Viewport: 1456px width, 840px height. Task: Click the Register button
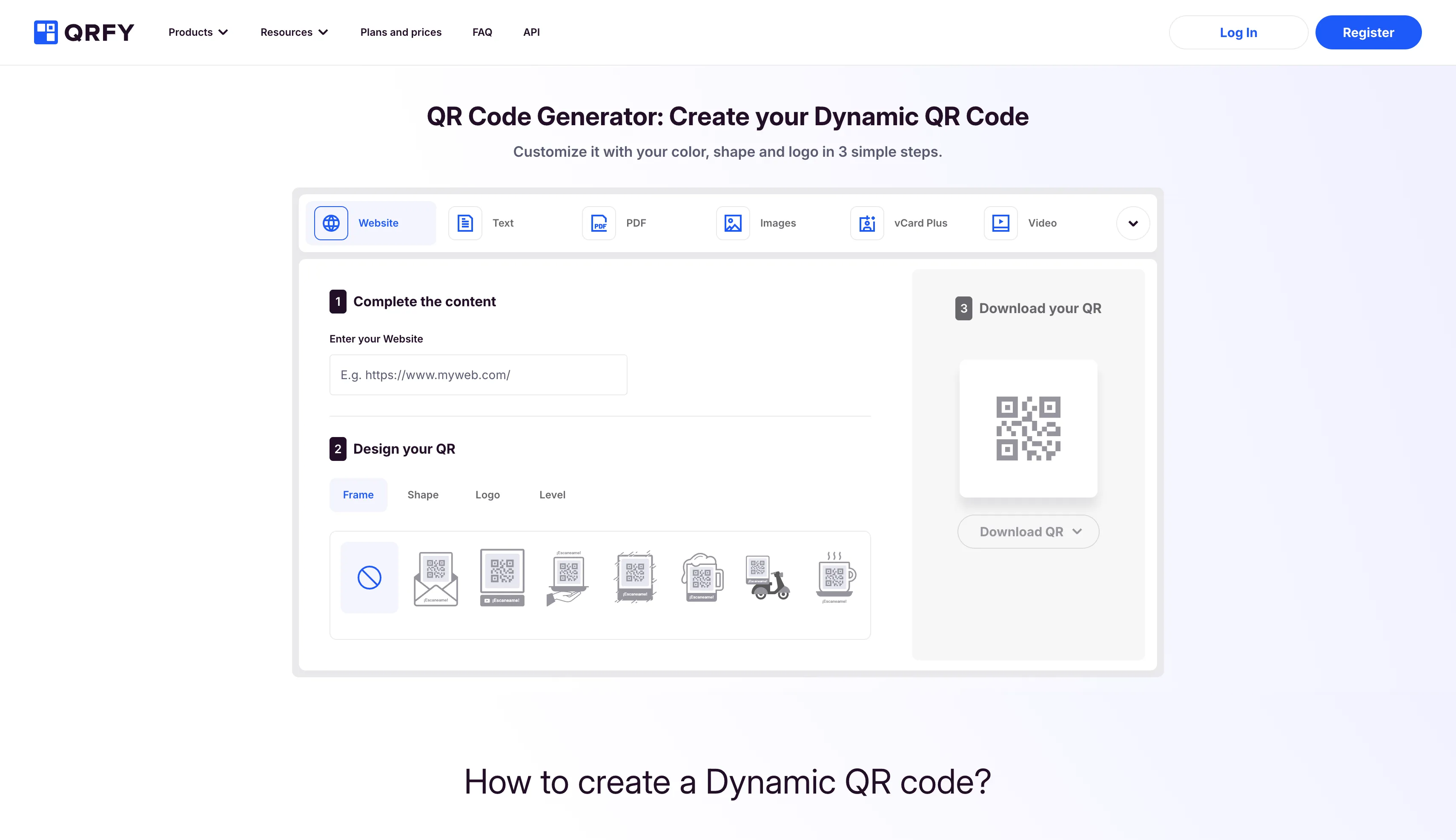tap(1368, 32)
